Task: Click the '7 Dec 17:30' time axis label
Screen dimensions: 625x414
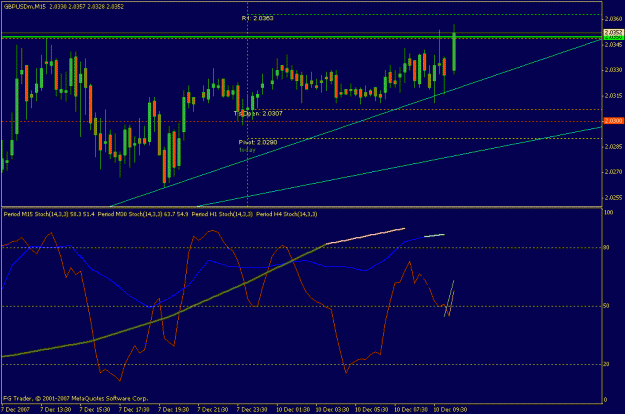Action: tap(134, 410)
